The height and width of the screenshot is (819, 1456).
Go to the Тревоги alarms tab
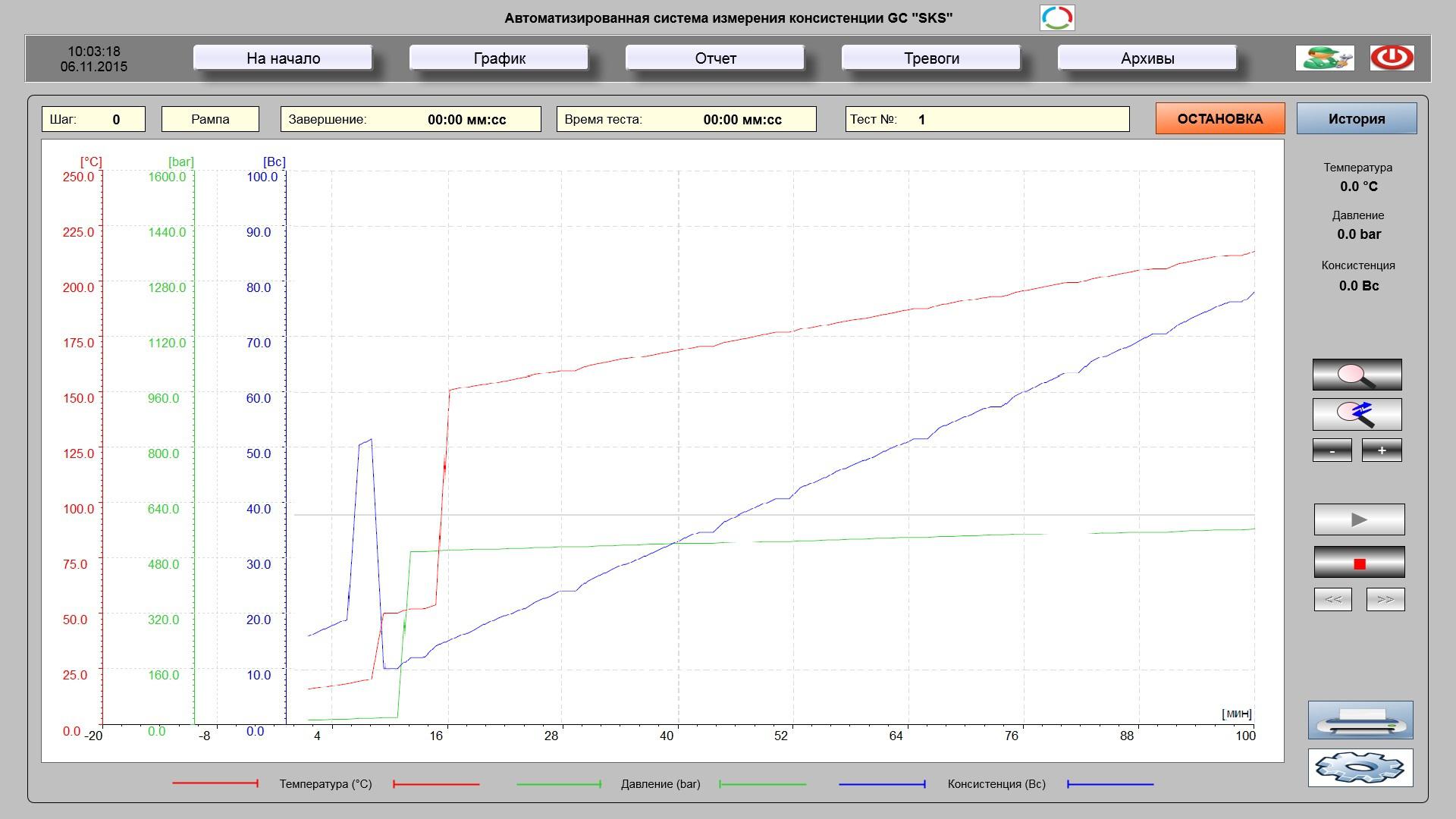click(x=931, y=58)
